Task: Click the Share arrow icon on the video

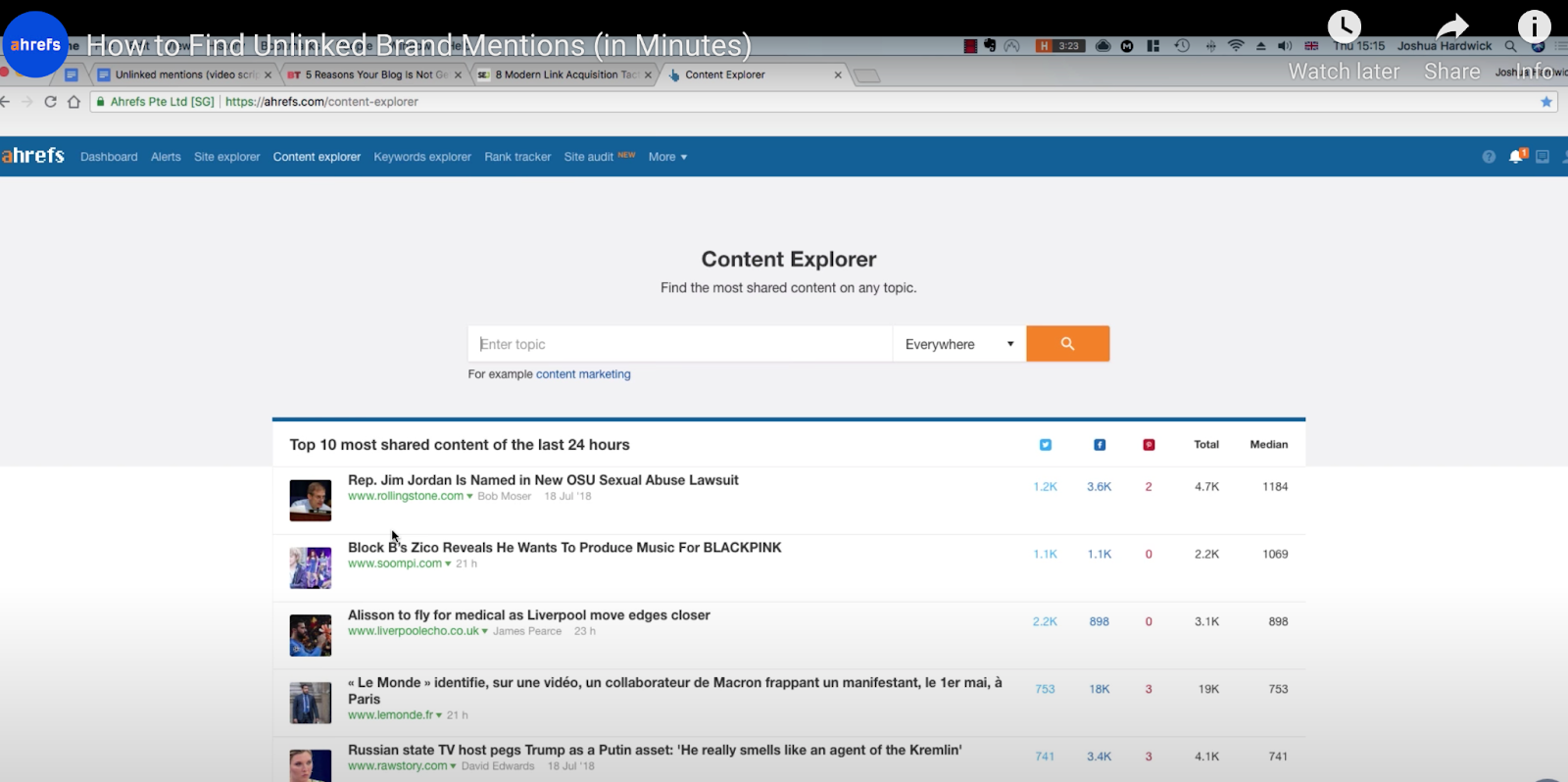Action: click(1452, 26)
